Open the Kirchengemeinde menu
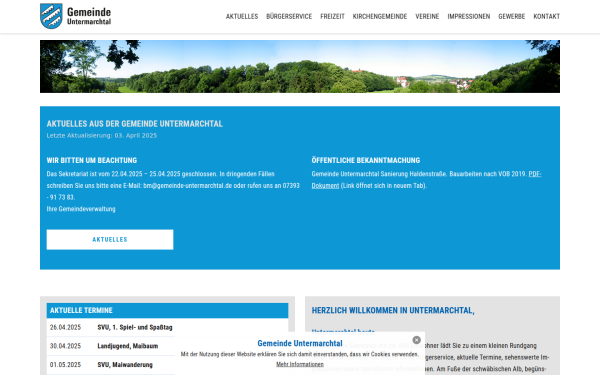The width and height of the screenshot is (600, 375). pos(380,16)
